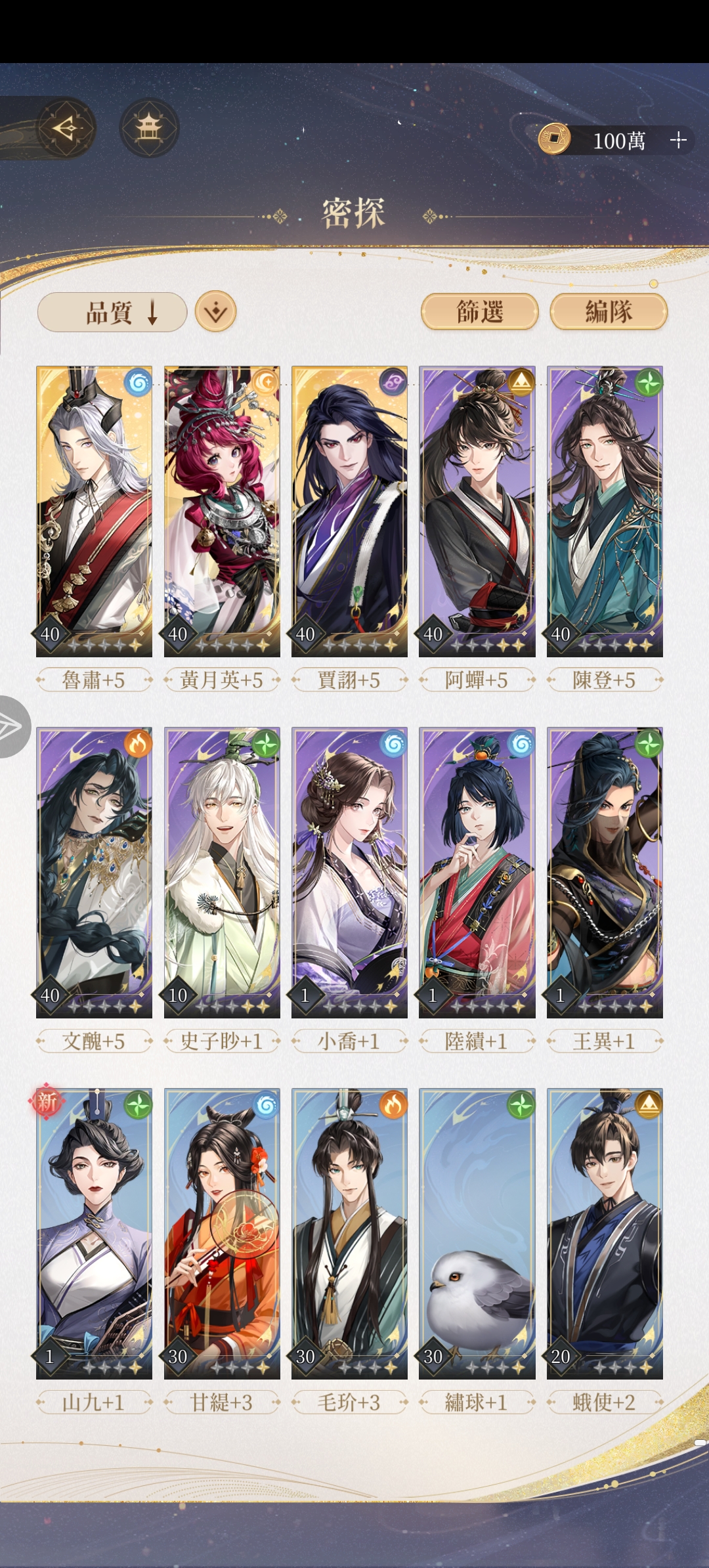Click the floating paper-plane side icon
Viewport: 709px width, 1568px height.
13,726
